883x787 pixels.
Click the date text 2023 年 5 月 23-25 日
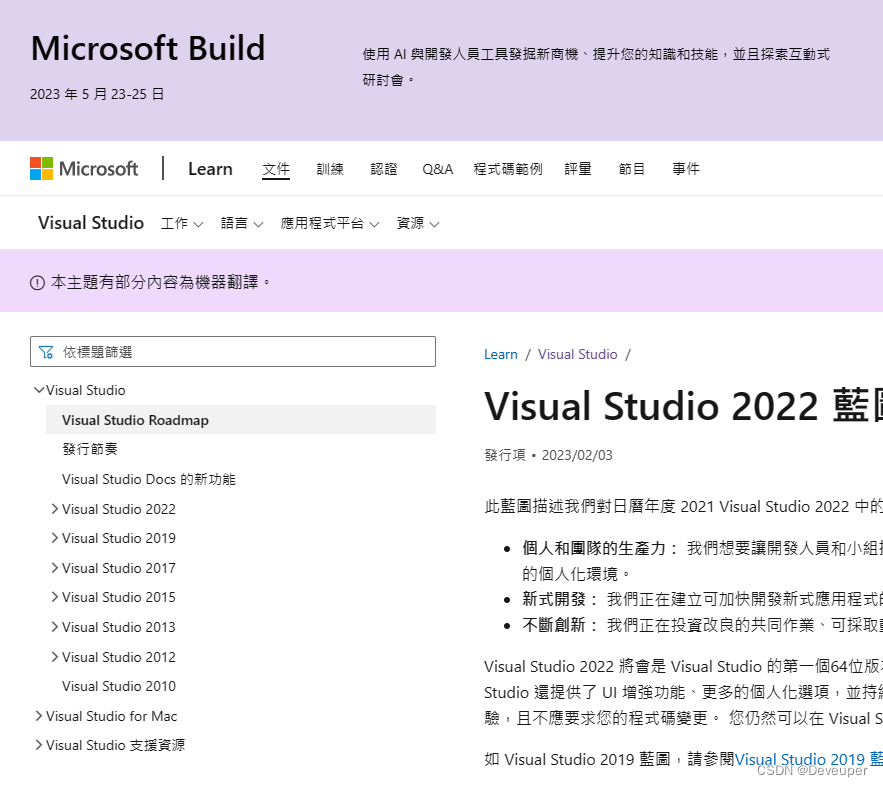tap(97, 94)
